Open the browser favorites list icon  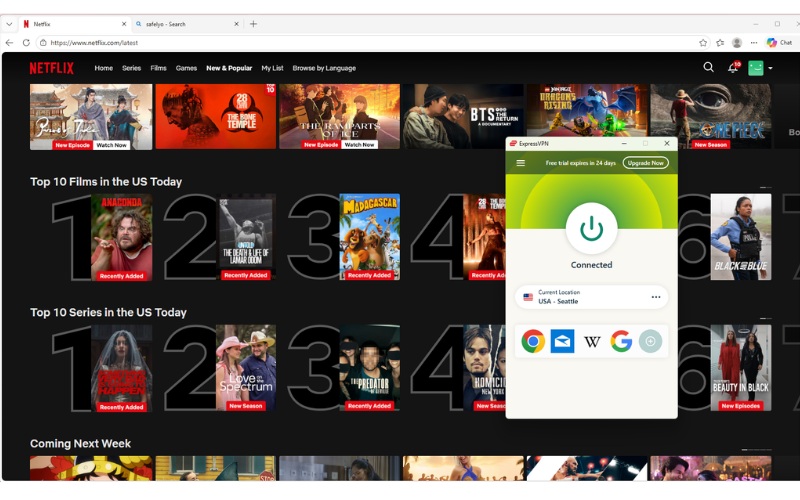(720, 43)
